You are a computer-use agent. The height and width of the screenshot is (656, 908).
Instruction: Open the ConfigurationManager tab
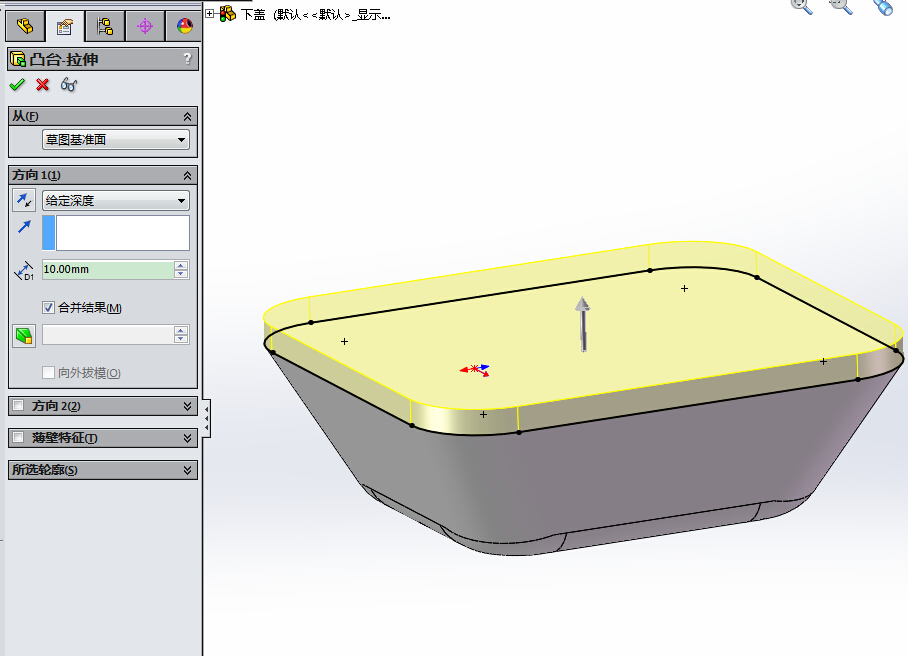click(105, 27)
